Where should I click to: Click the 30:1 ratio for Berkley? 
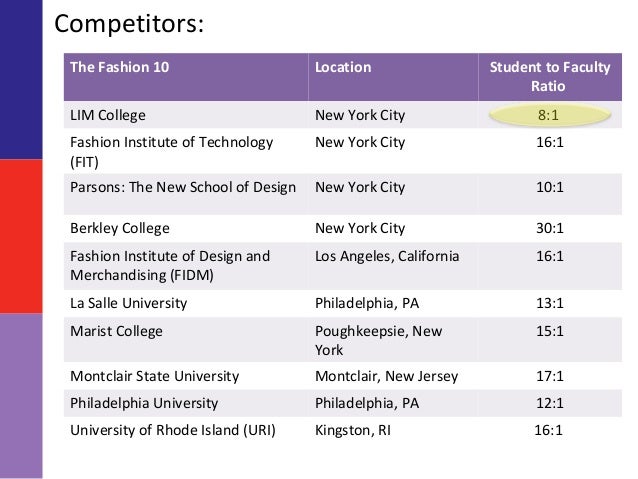[550, 228]
